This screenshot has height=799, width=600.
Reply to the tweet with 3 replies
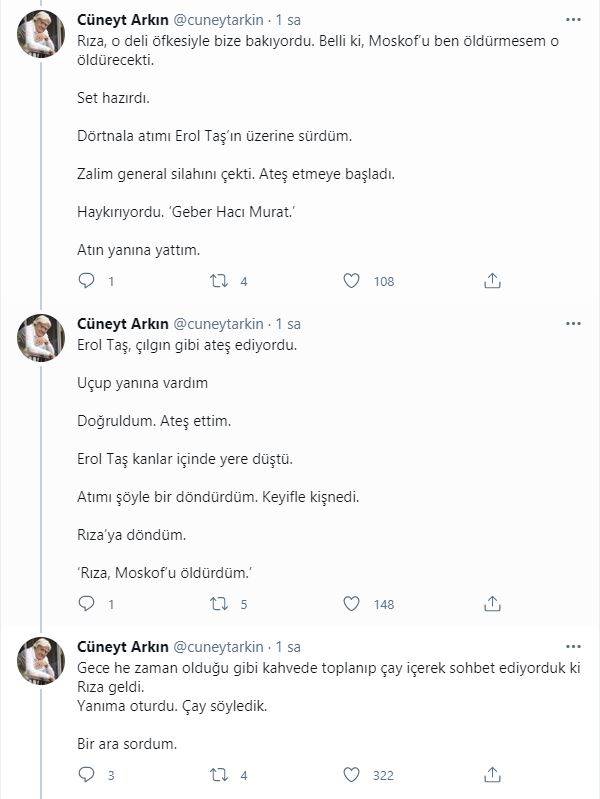87,774
